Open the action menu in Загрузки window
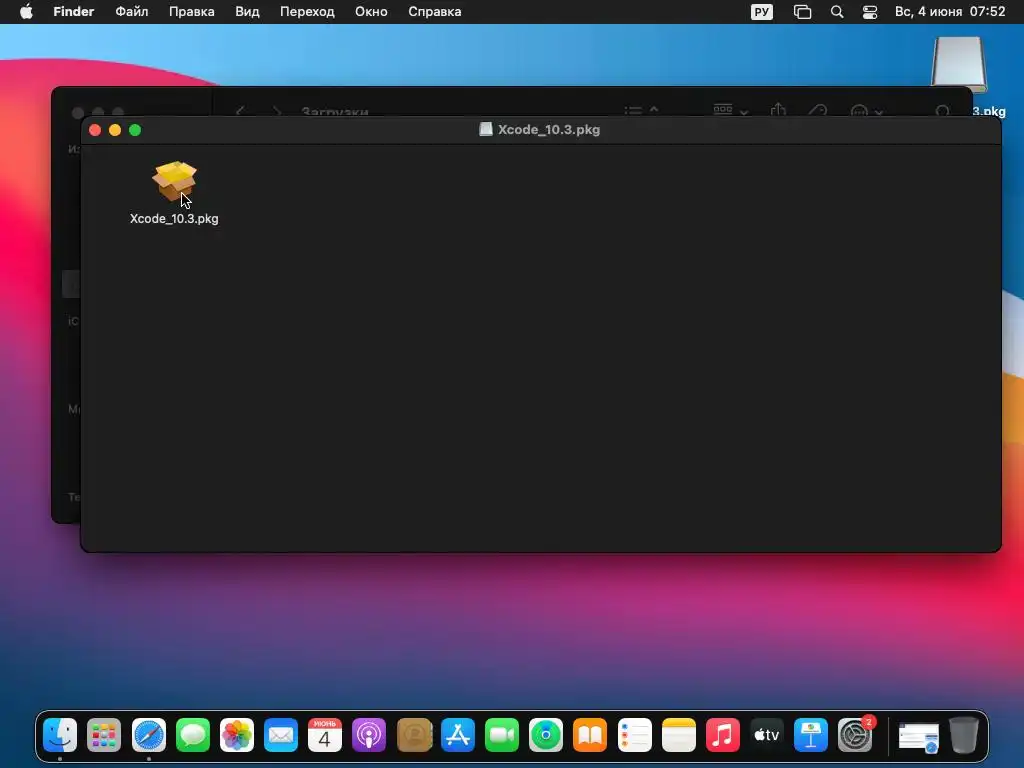Image resolution: width=1024 pixels, height=768 pixels. pos(867,111)
